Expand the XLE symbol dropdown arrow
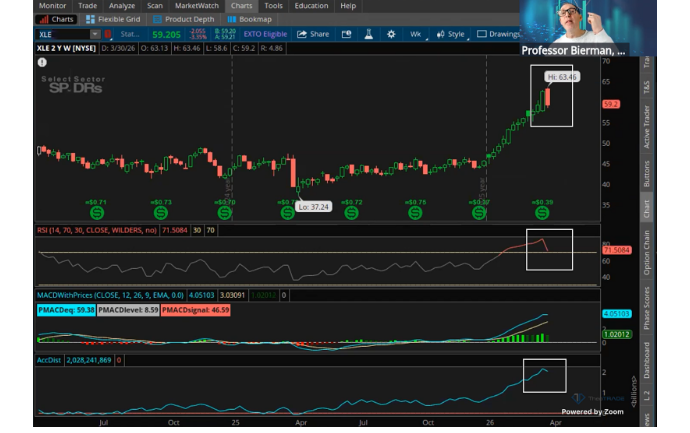This screenshot has width=690, height=433. click(95, 34)
